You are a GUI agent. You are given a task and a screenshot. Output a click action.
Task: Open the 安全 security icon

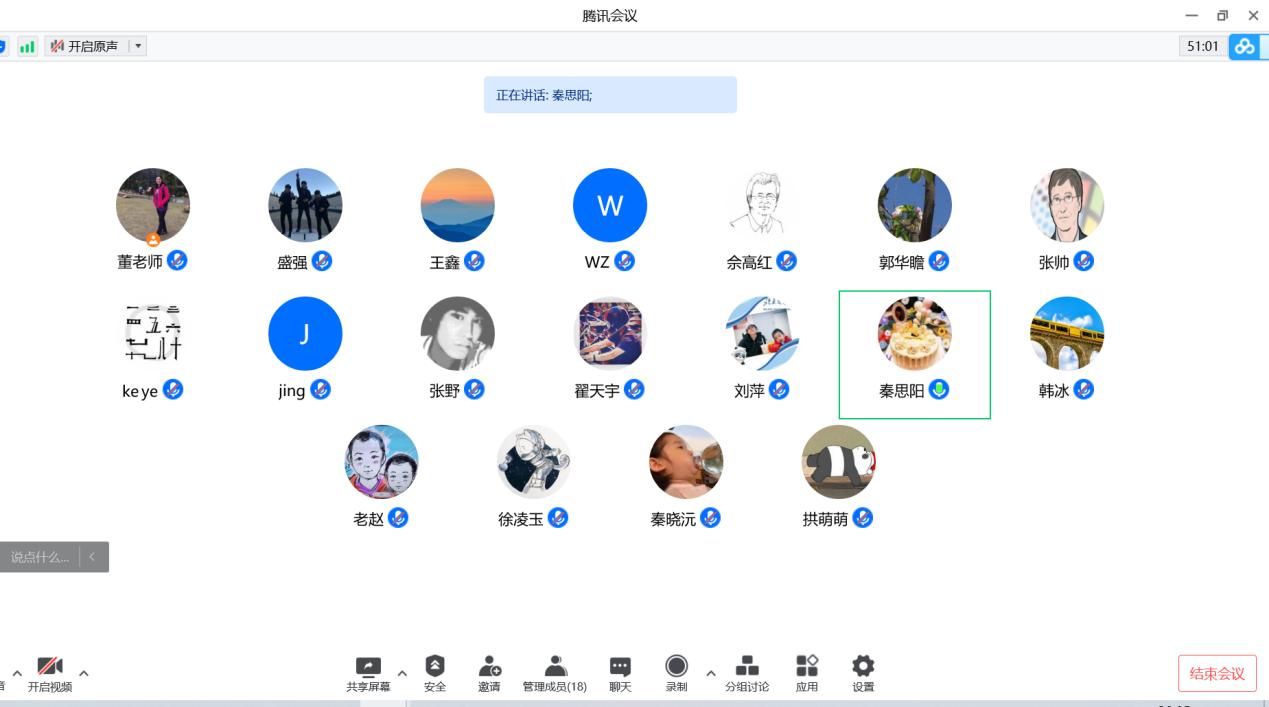(x=435, y=667)
